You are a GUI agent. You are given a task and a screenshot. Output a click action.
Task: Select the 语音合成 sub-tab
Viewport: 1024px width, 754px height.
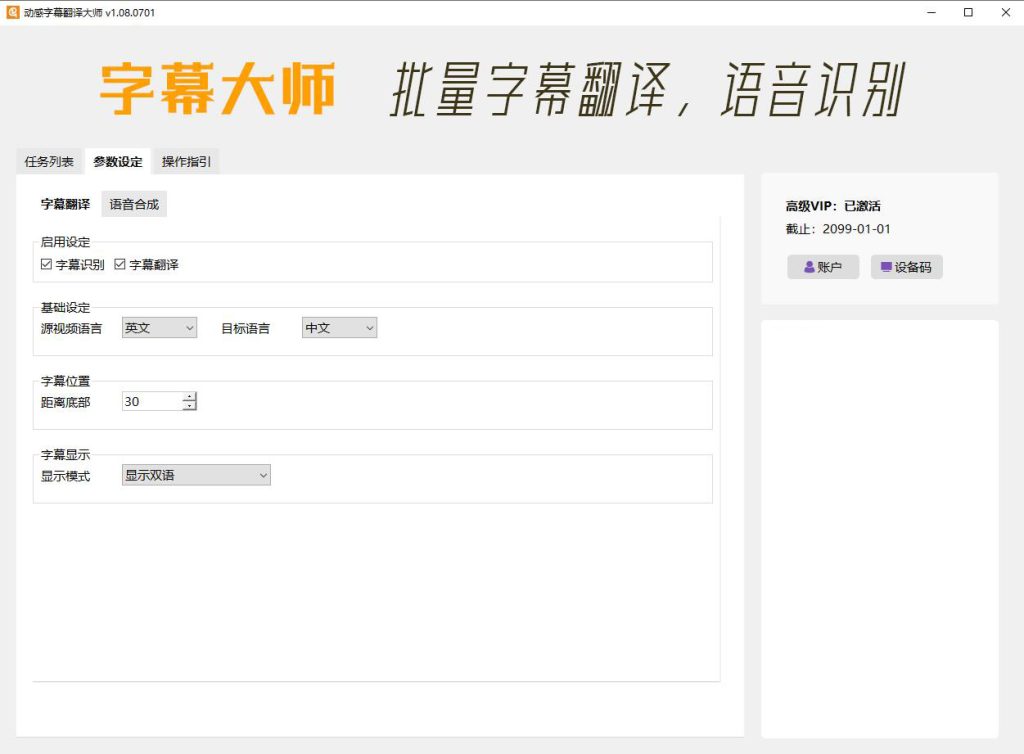pyautogui.click(x=134, y=204)
